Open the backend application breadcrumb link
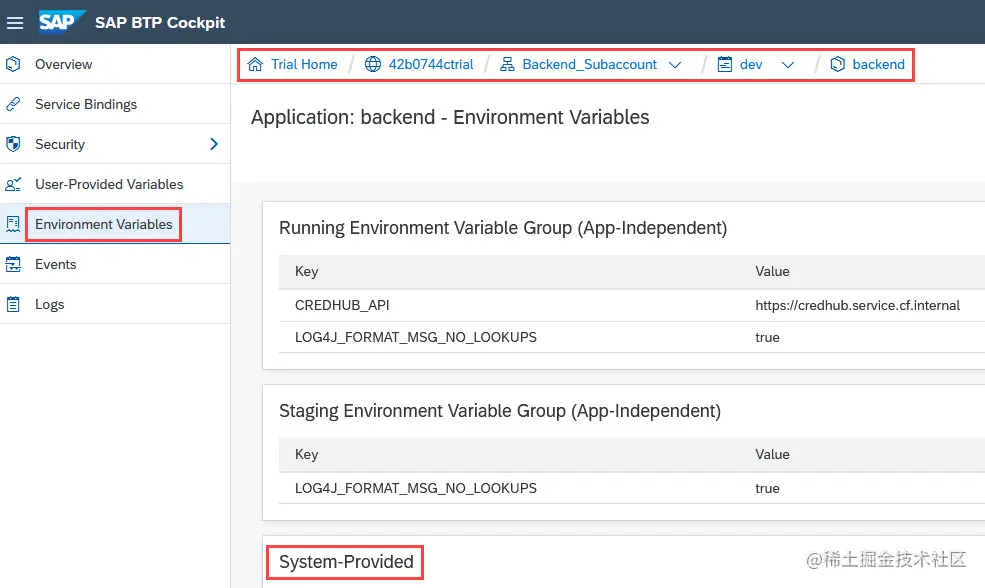 click(878, 64)
